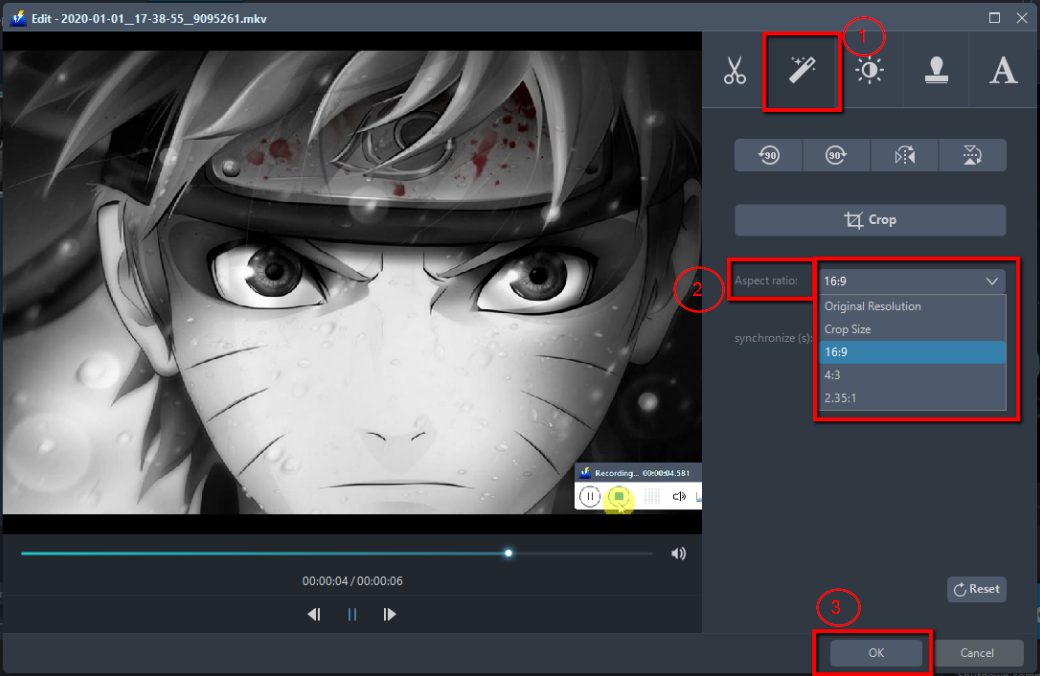This screenshot has height=676, width=1040.
Task: Confirm edits with the OK button
Action: click(x=876, y=653)
